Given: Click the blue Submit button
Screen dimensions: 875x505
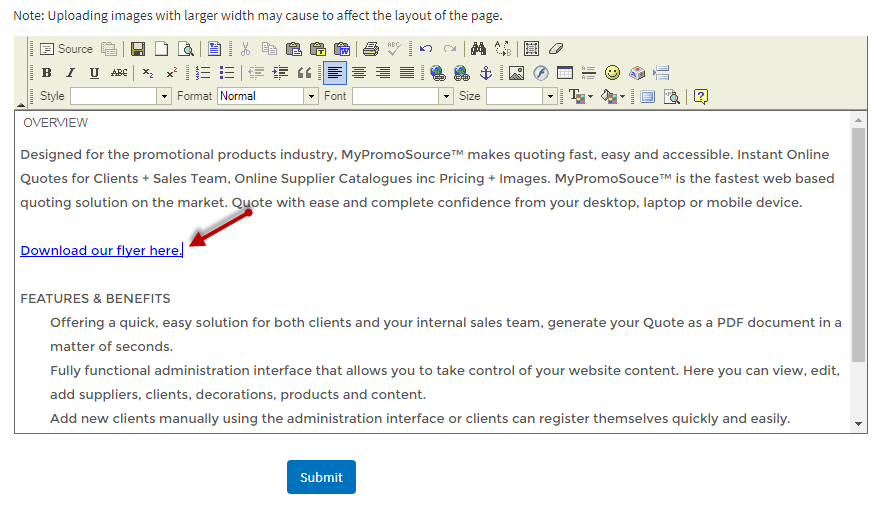Looking at the screenshot, I should [321, 477].
